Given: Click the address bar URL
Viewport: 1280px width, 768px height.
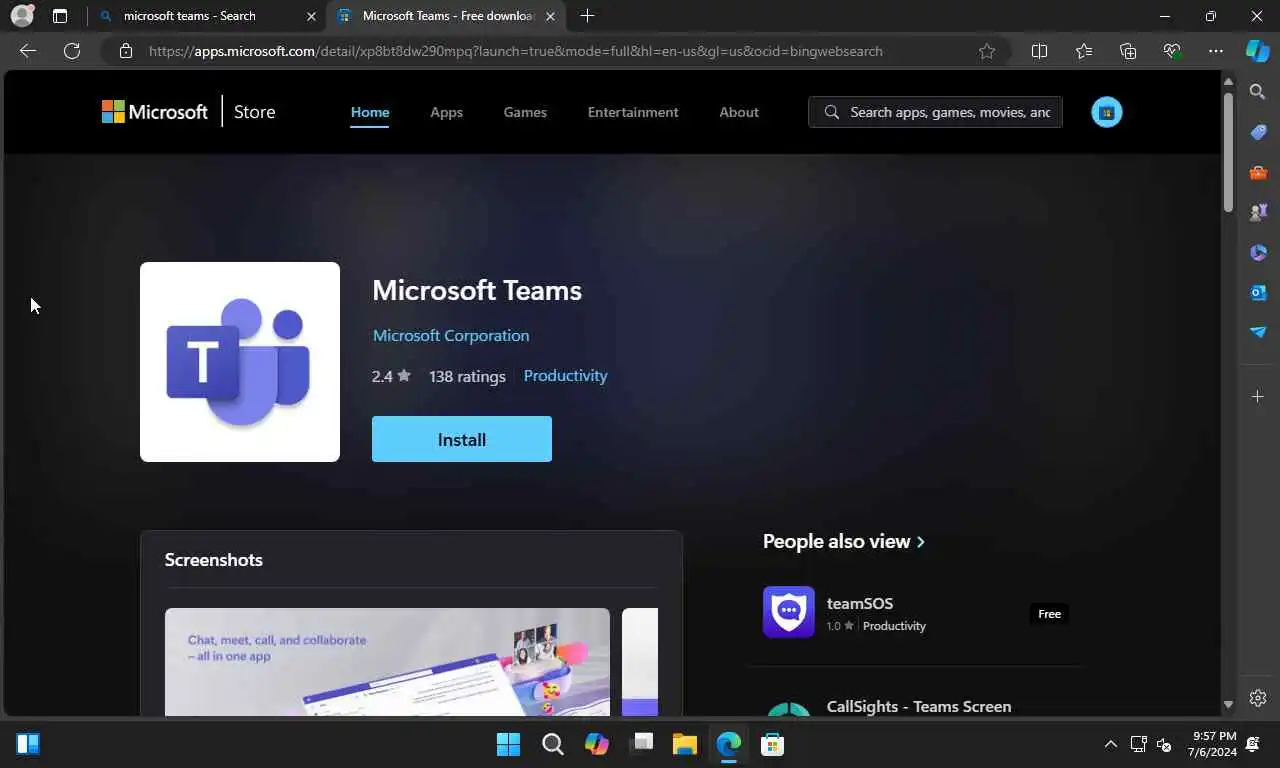Looking at the screenshot, I should click(x=516, y=51).
